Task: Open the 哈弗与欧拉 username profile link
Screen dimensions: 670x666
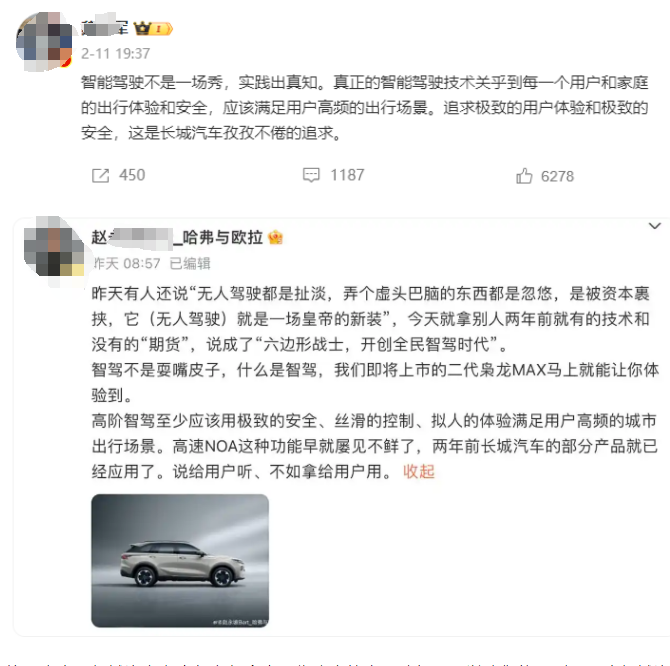Action: pyautogui.click(x=177, y=238)
